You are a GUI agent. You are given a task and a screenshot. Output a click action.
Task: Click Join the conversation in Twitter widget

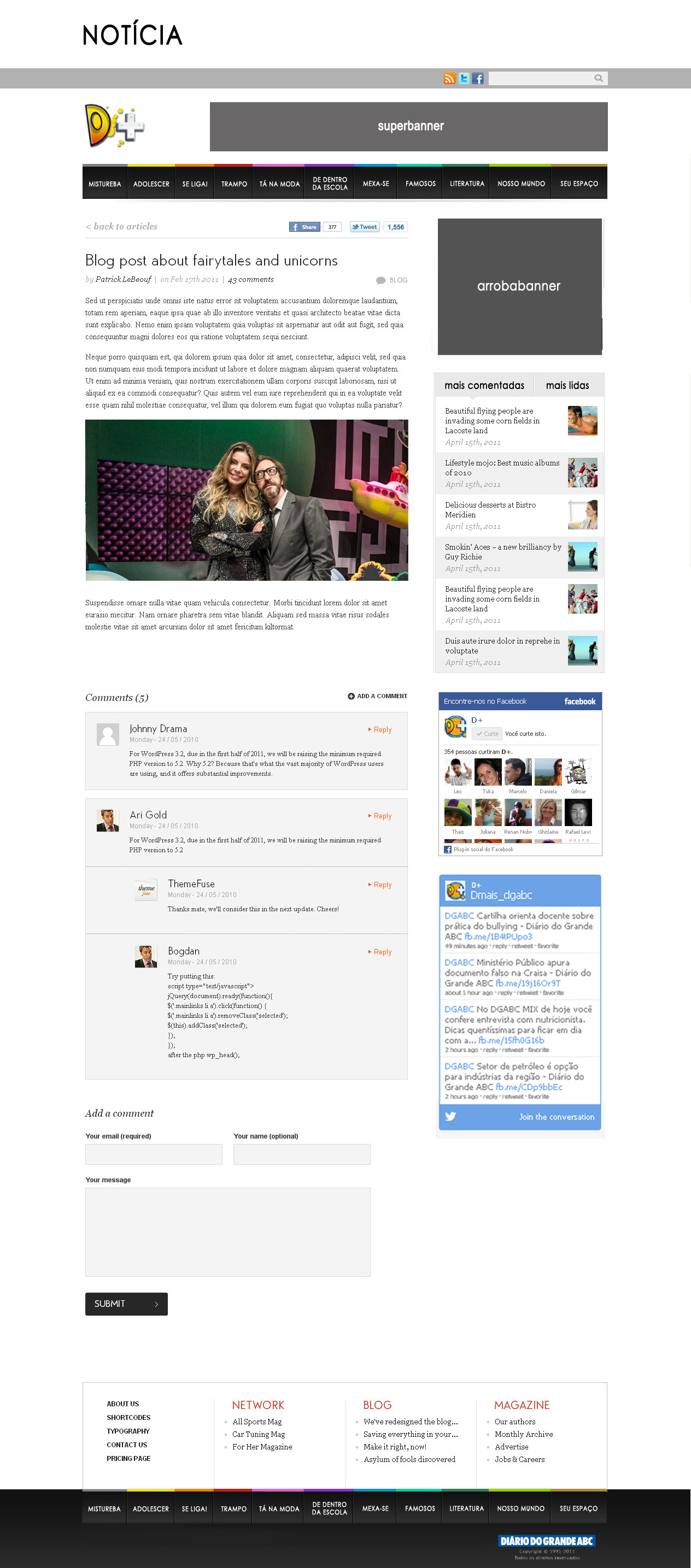(x=557, y=1116)
